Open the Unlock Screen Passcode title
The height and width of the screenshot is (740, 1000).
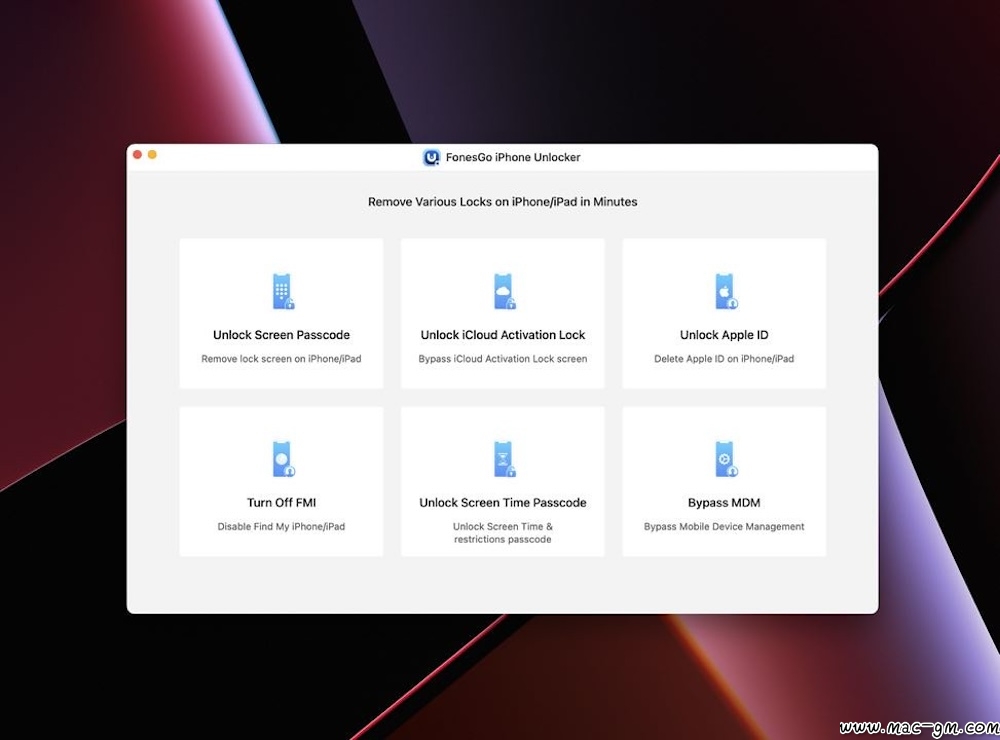[x=281, y=335]
